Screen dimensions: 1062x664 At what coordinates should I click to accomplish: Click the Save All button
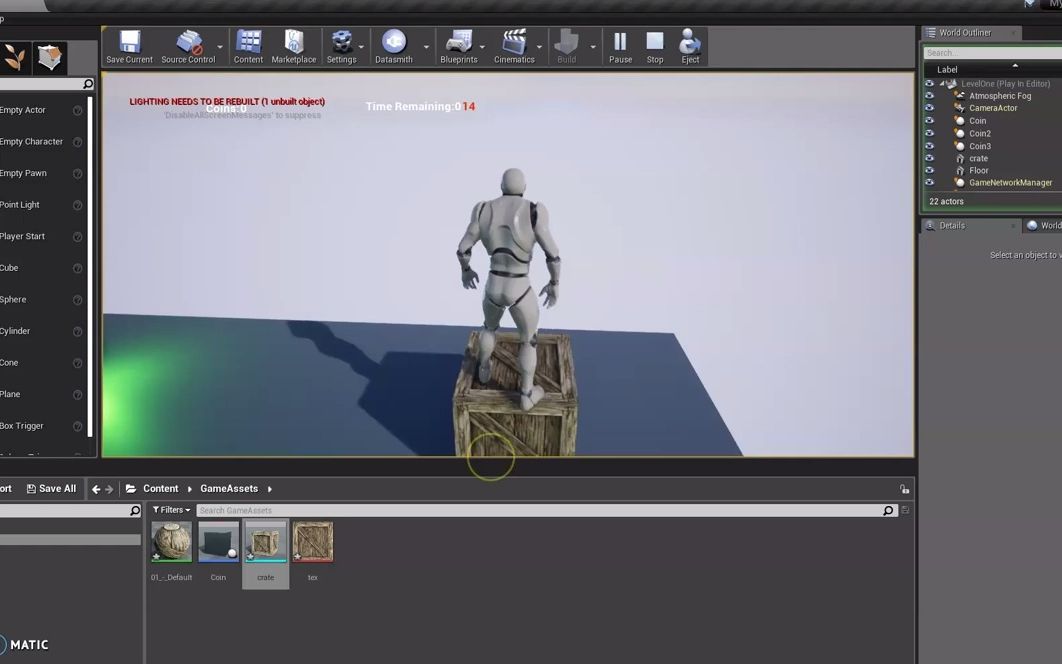pyautogui.click(x=51, y=488)
